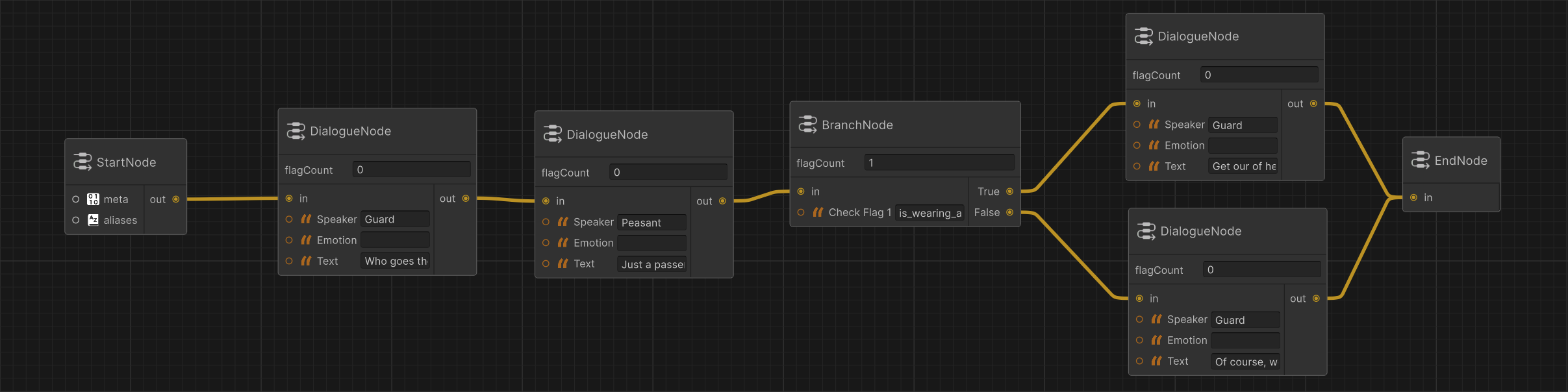Viewport: 1568px width, 392px height.
Task: Click the Speaker field of "Get our of he" node
Action: pyautogui.click(x=1243, y=125)
